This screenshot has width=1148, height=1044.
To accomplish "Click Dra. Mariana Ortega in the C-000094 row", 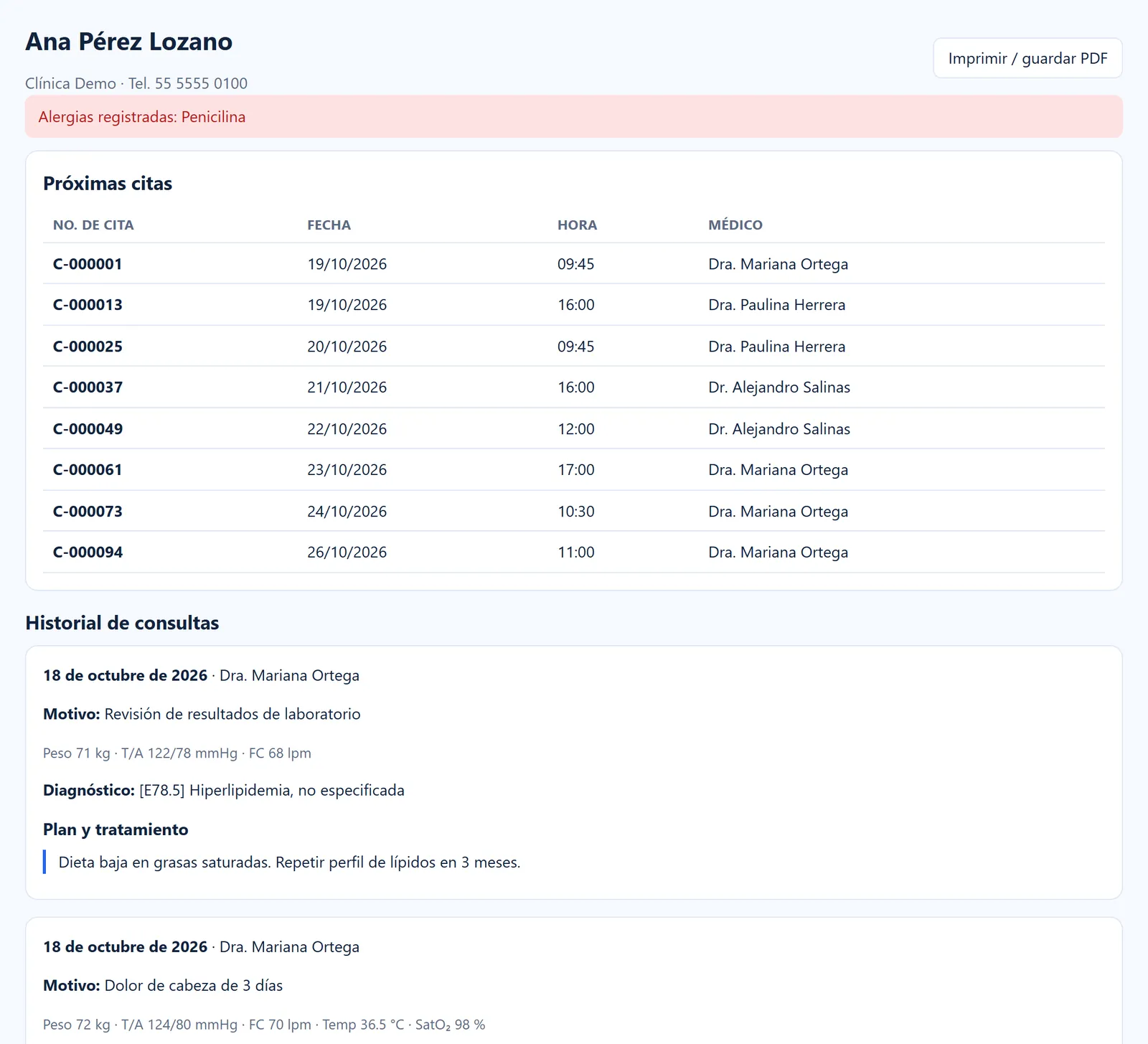I will click(778, 552).
